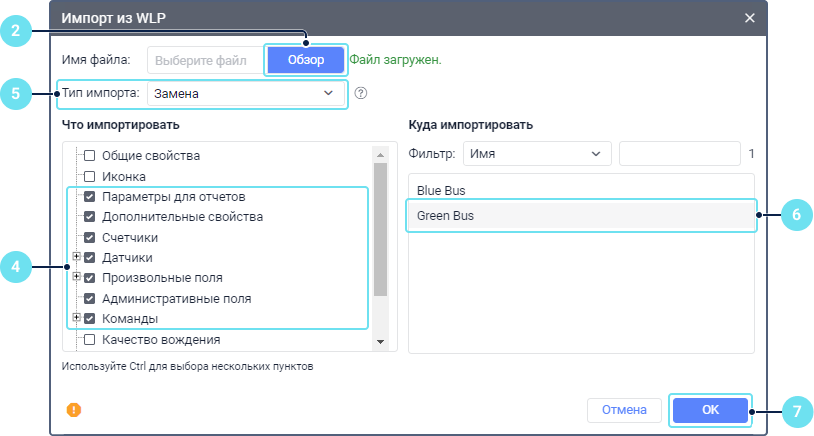Screen dimensions: 814x436
Task: Expand the Произвольные поля node
Action: tap(76, 277)
